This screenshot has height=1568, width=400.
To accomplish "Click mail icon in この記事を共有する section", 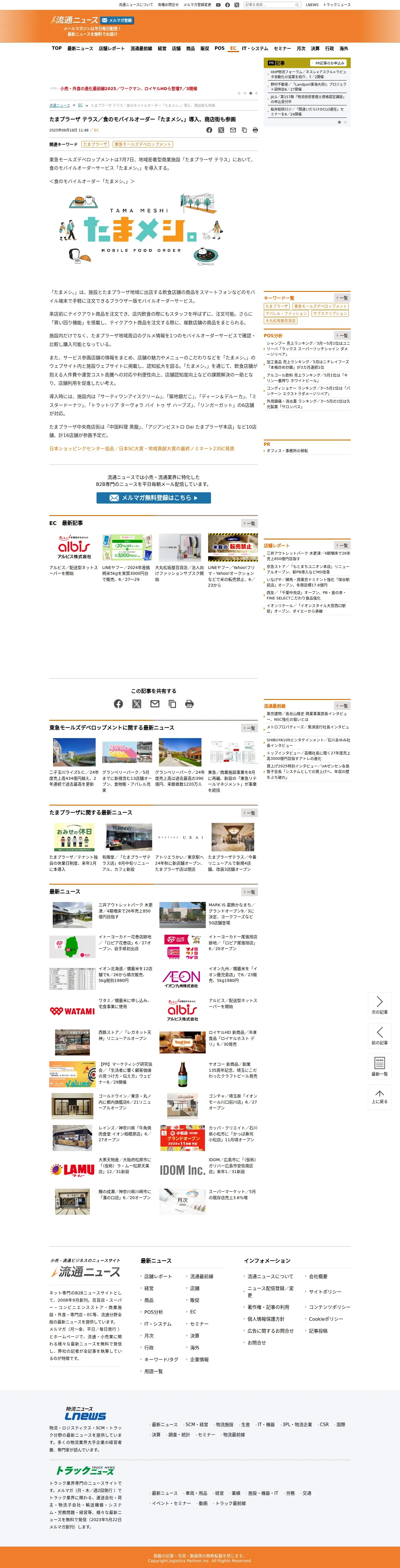I will tap(155, 704).
